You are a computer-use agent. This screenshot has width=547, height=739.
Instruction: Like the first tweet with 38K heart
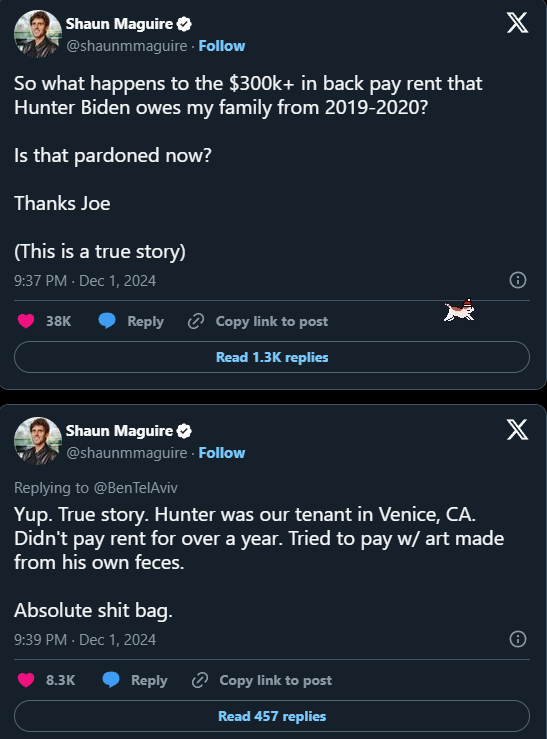click(26, 321)
